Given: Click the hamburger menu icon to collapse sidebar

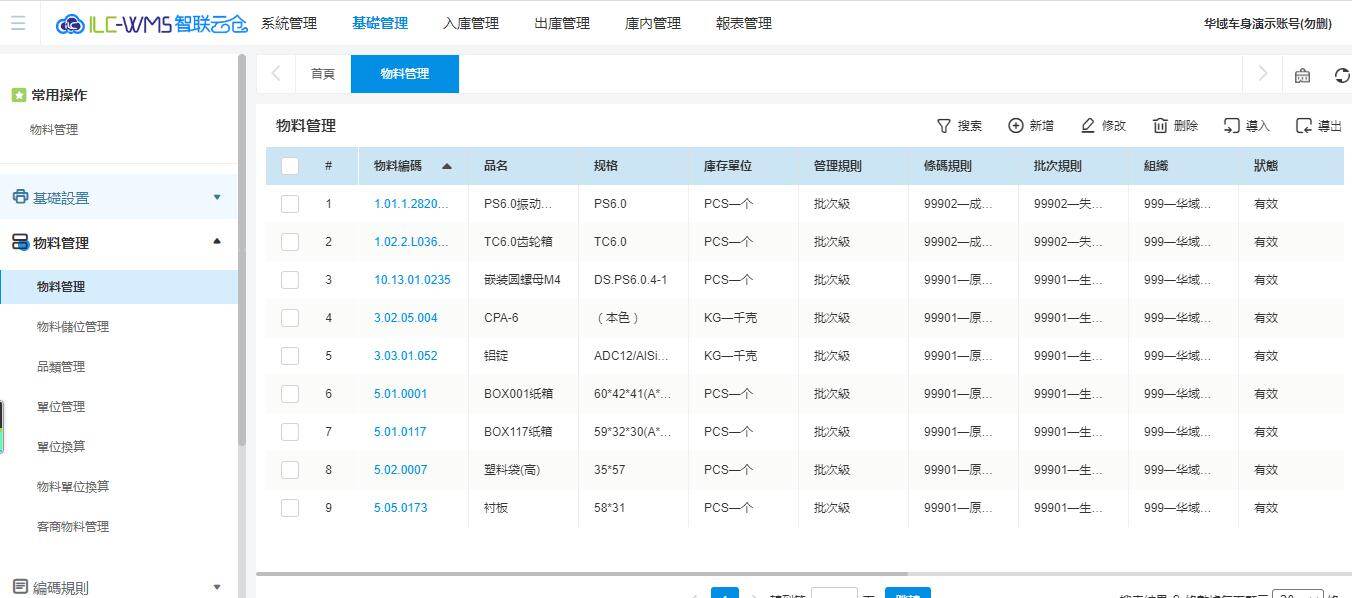Looking at the screenshot, I should (18, 23).
